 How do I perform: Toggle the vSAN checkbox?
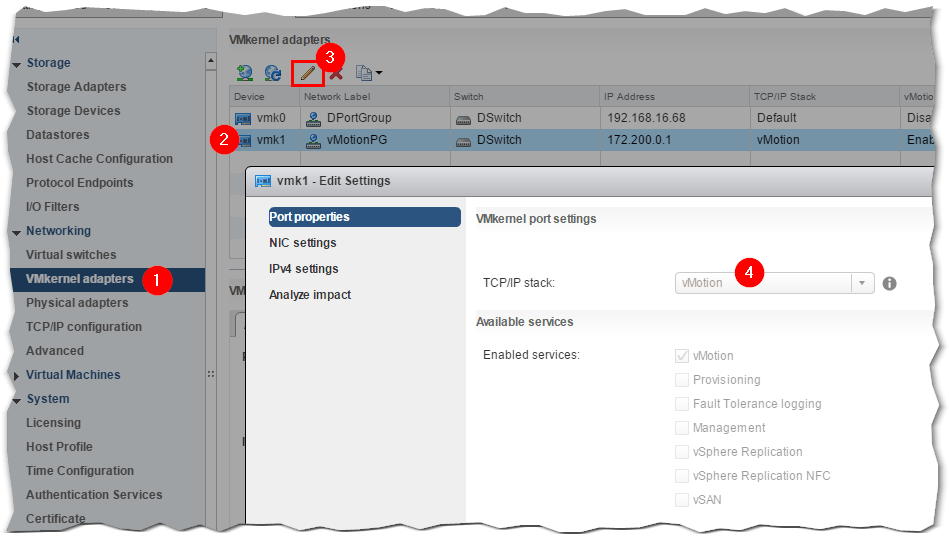coord(682,500)
